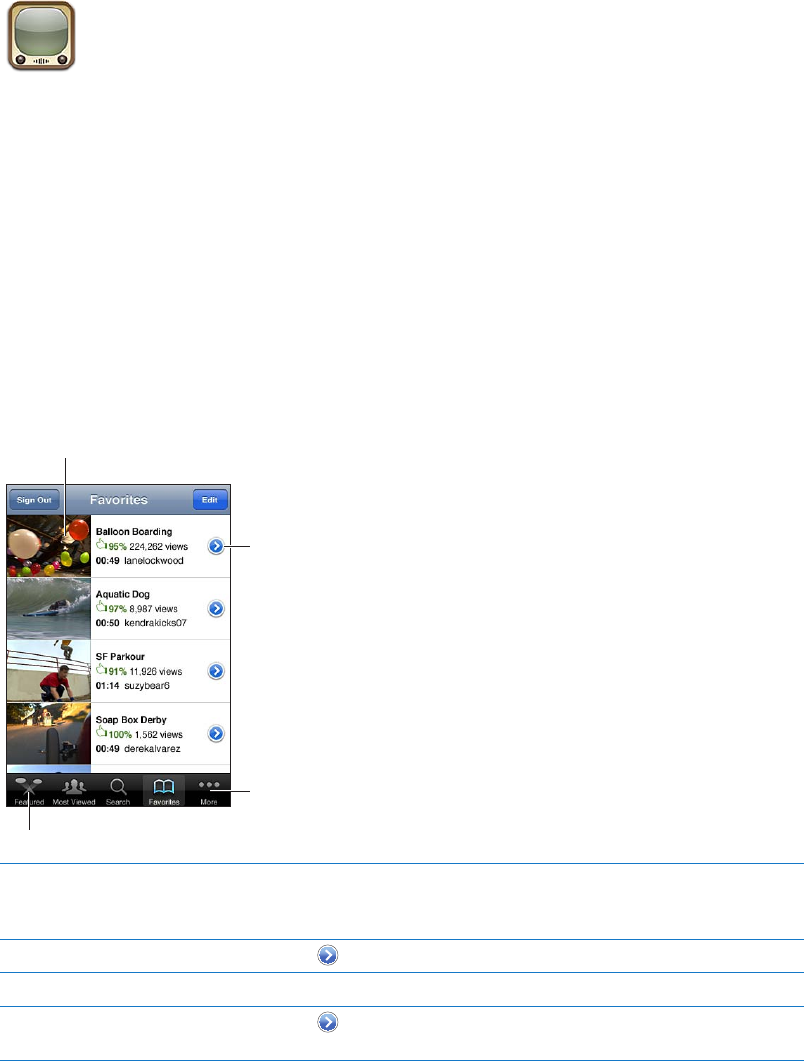Image resolution: width=804 pixels, height=1061 pixels.
Task: Open the Balloon Boarding video thumbnail
Action: (49, 546)
